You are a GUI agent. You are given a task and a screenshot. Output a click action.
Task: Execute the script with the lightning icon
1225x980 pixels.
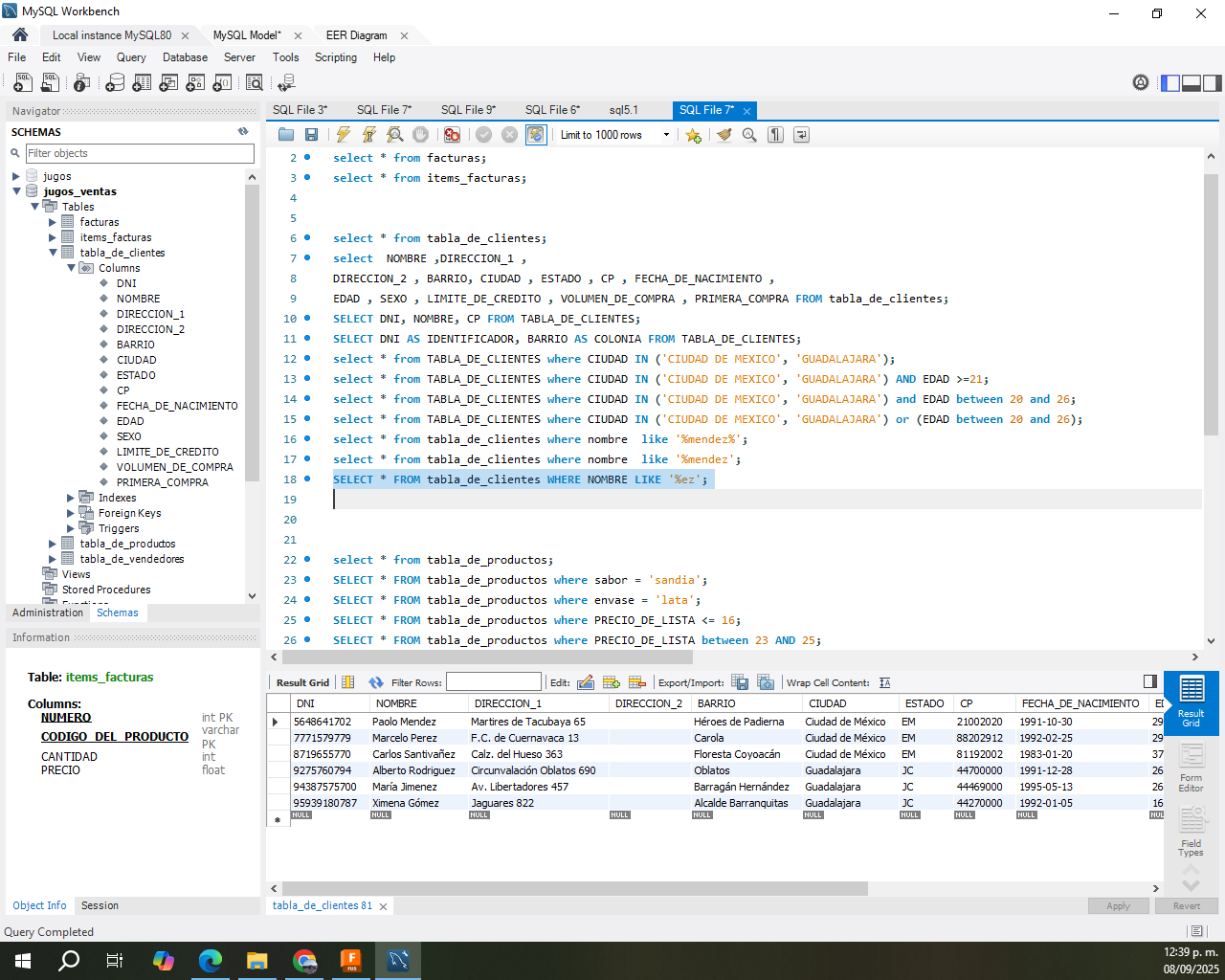(x=343, y=135)
